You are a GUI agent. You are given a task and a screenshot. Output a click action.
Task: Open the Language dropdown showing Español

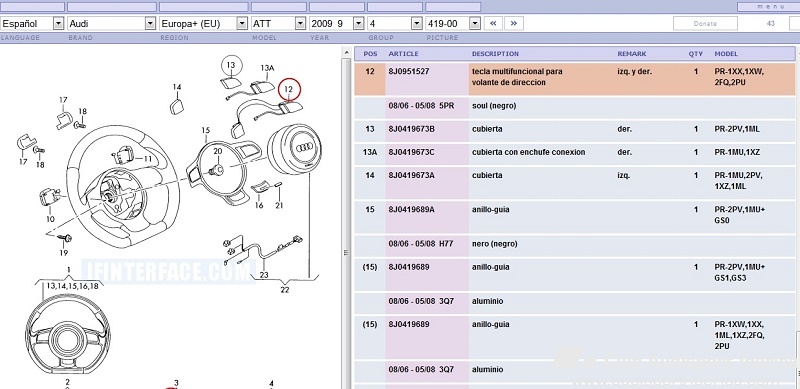tap(33, 23)
